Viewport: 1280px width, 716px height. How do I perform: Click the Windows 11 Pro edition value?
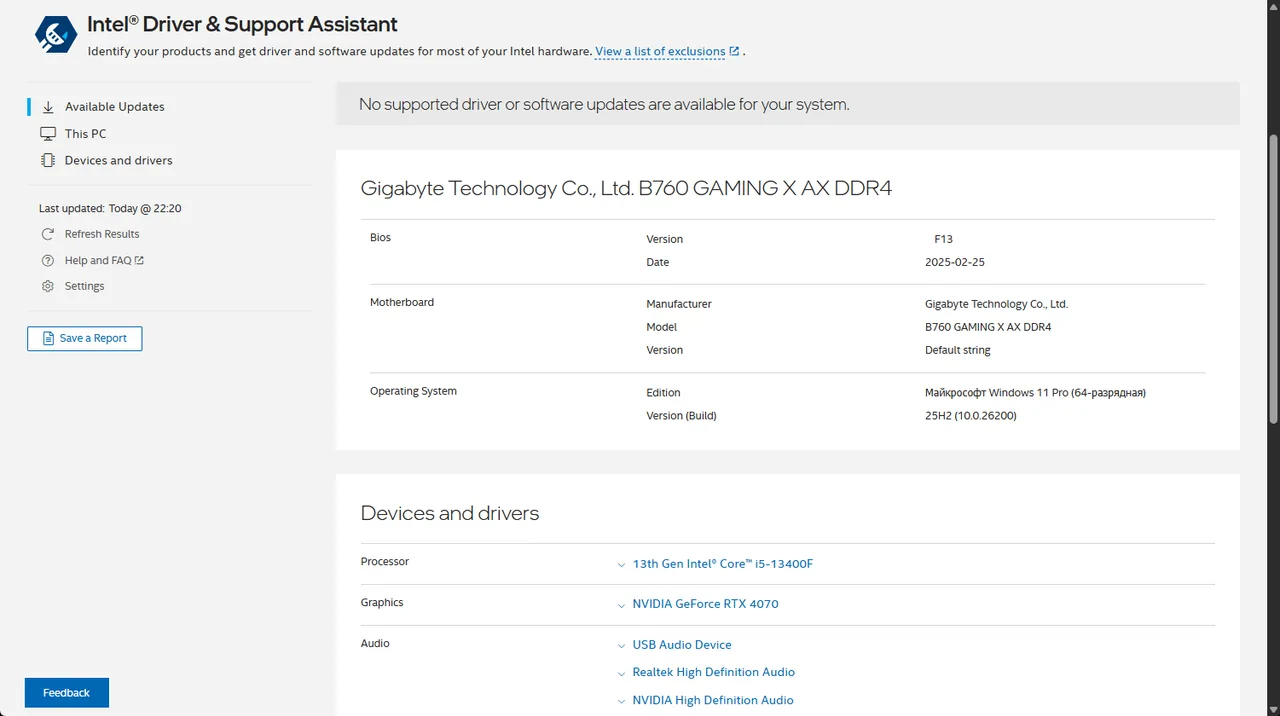point(1035,393)
